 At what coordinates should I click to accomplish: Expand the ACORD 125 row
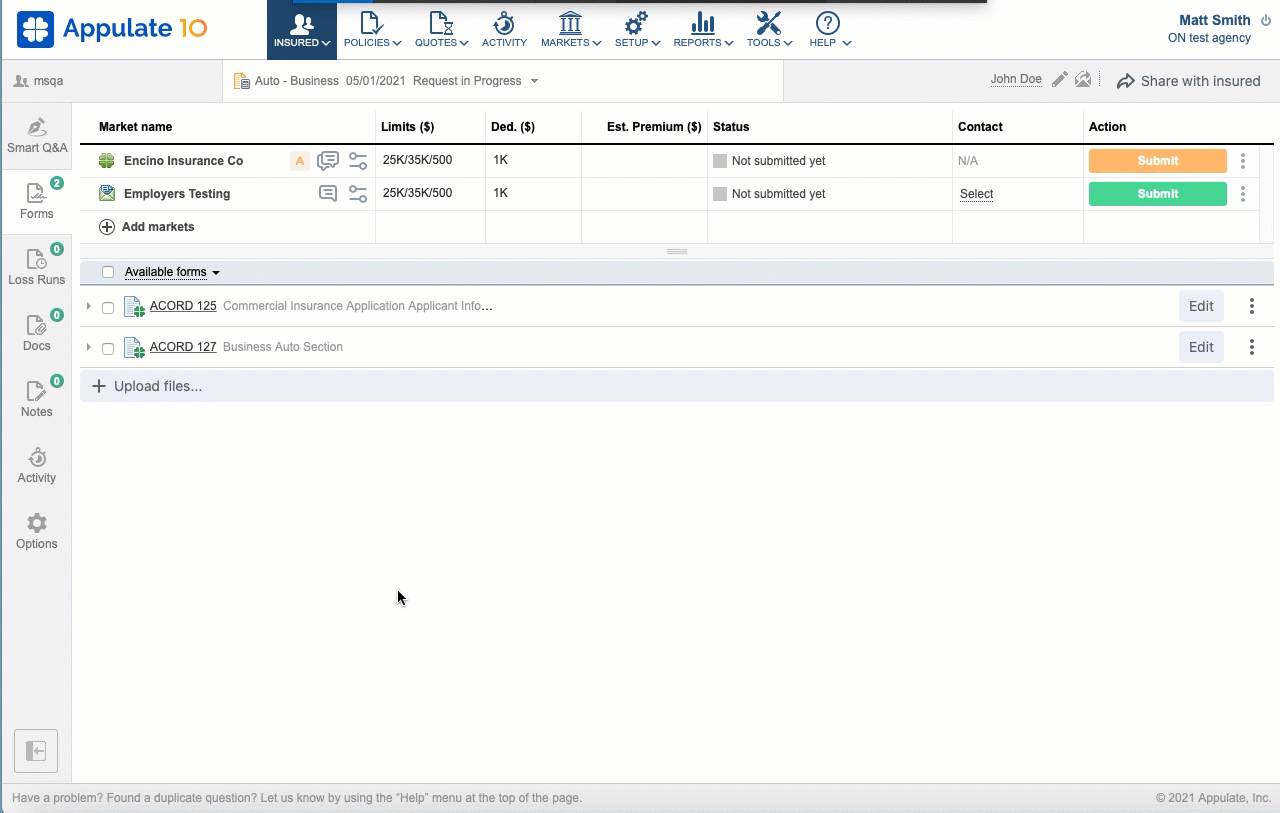tap(89, 306)
